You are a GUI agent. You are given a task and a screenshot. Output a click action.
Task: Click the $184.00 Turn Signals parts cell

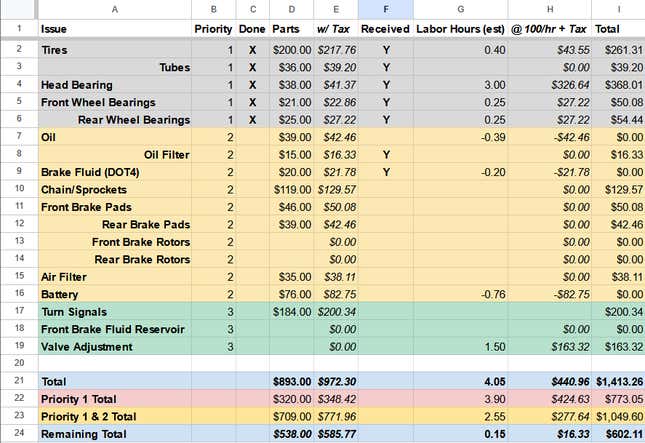(292, 312)
